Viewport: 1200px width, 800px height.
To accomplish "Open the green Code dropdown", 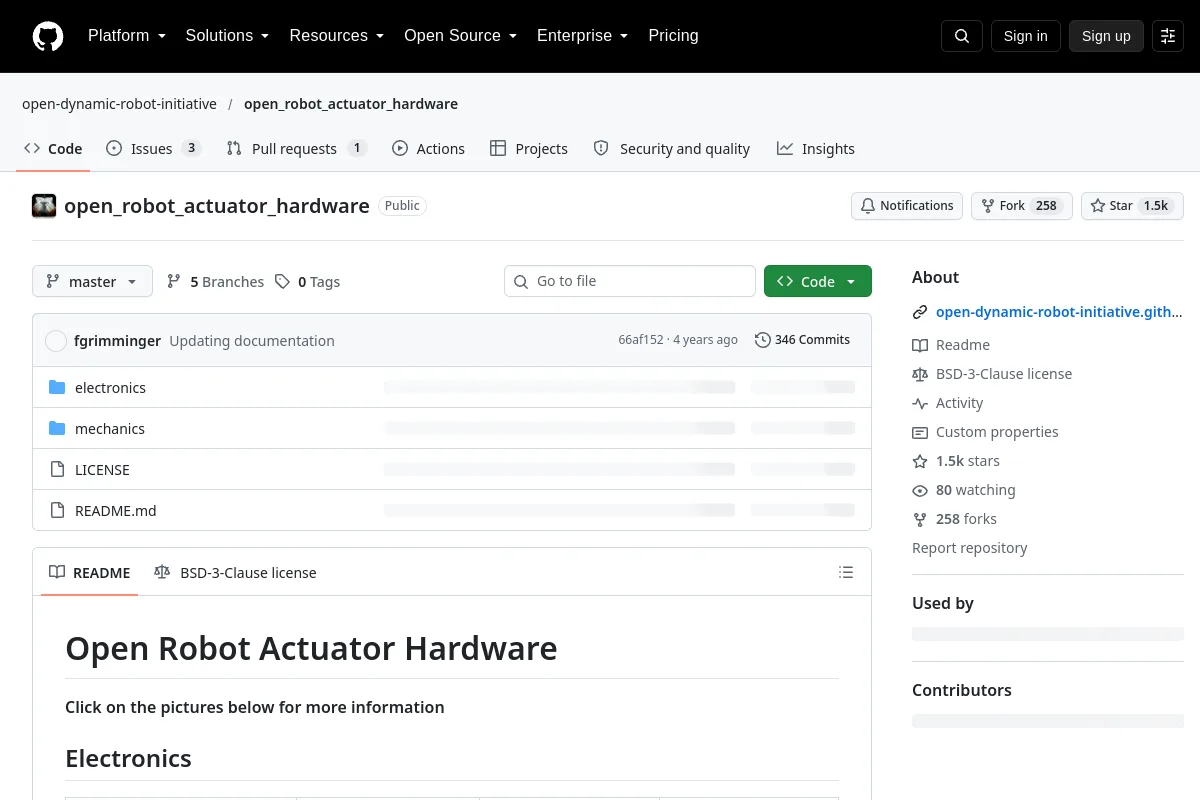I will [x=818, y=282].
